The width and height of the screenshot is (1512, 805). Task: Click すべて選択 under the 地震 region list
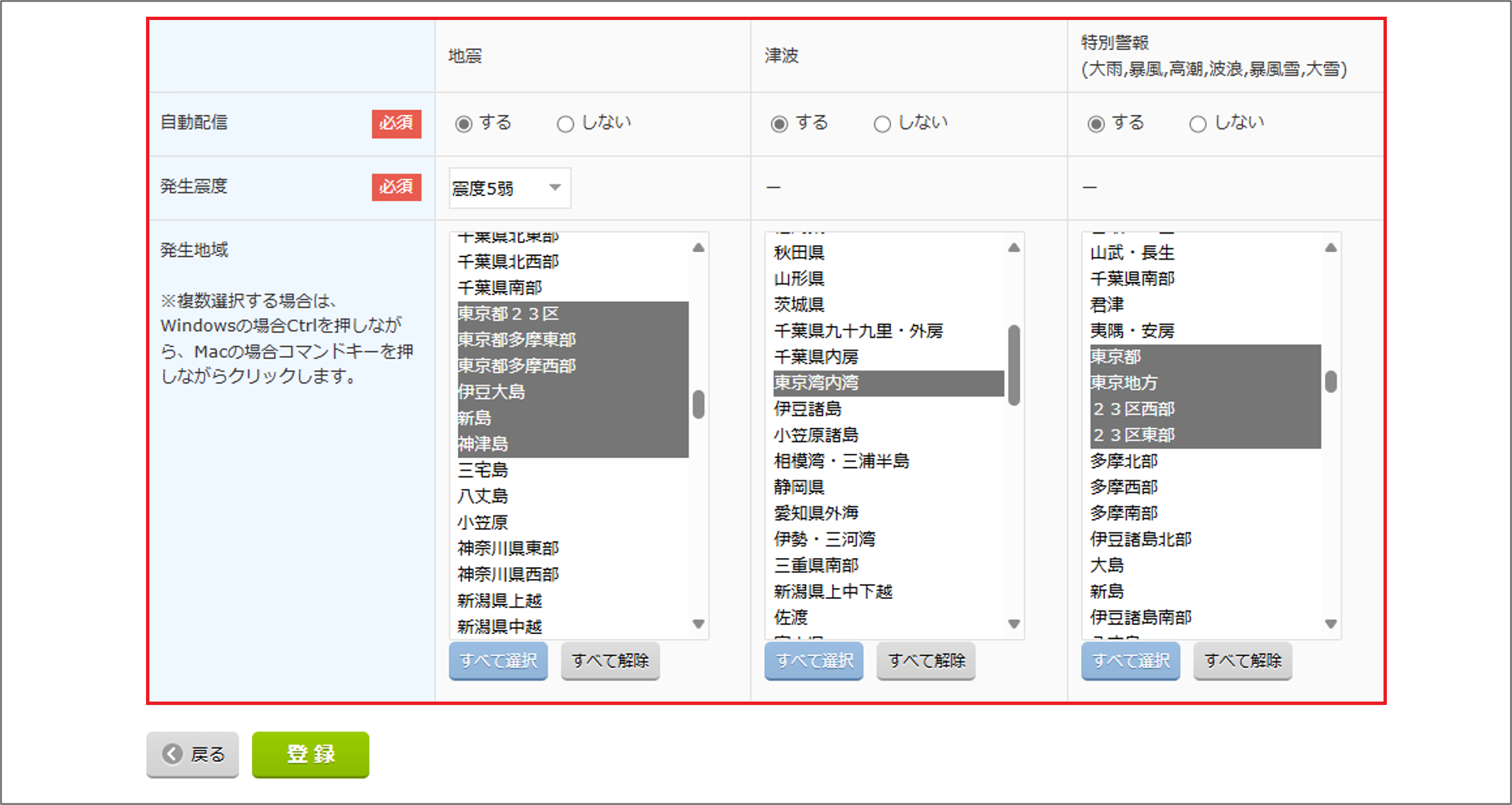click(498, 661)
